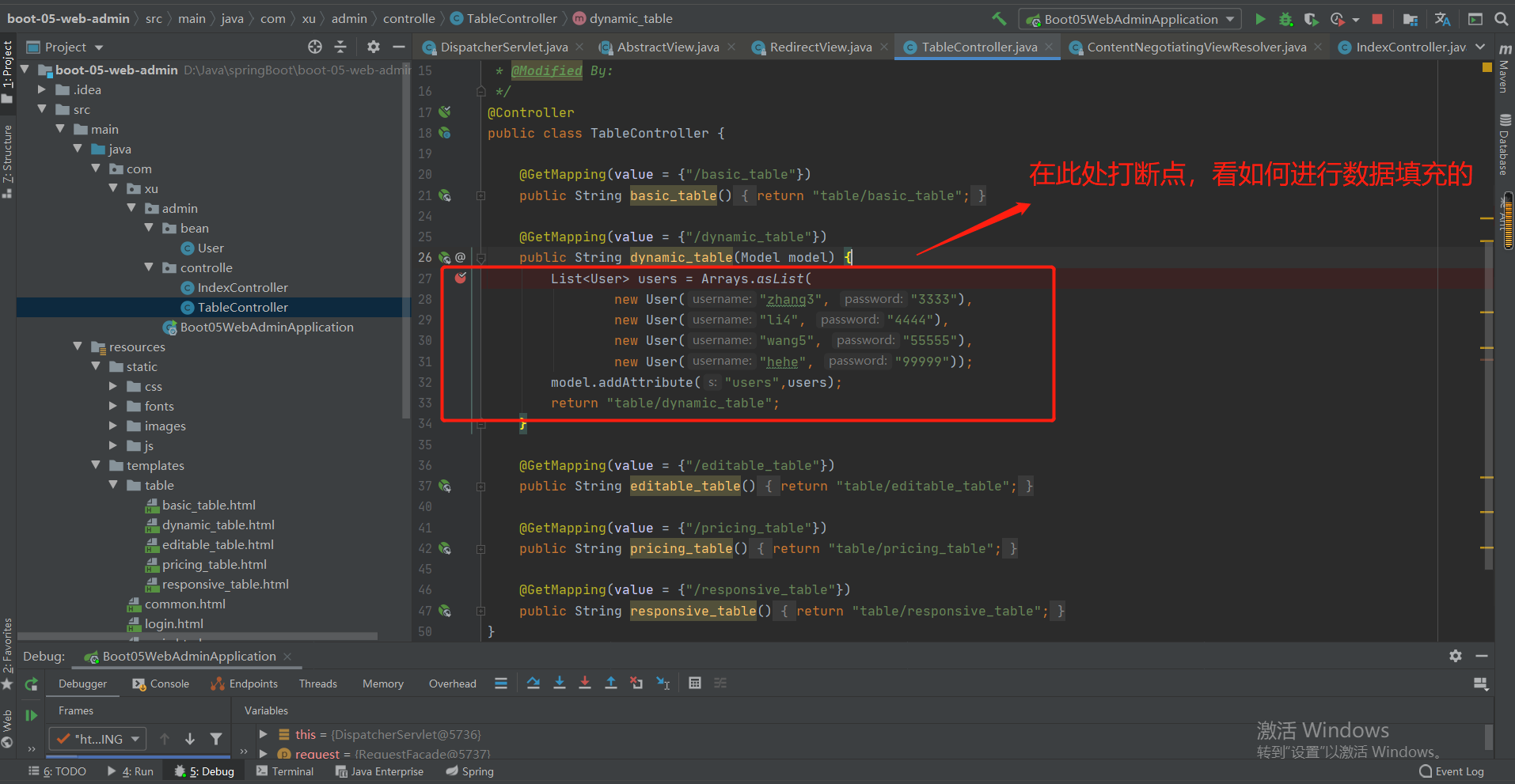Click the Force Step Into red arrow icon

(585, 683)
